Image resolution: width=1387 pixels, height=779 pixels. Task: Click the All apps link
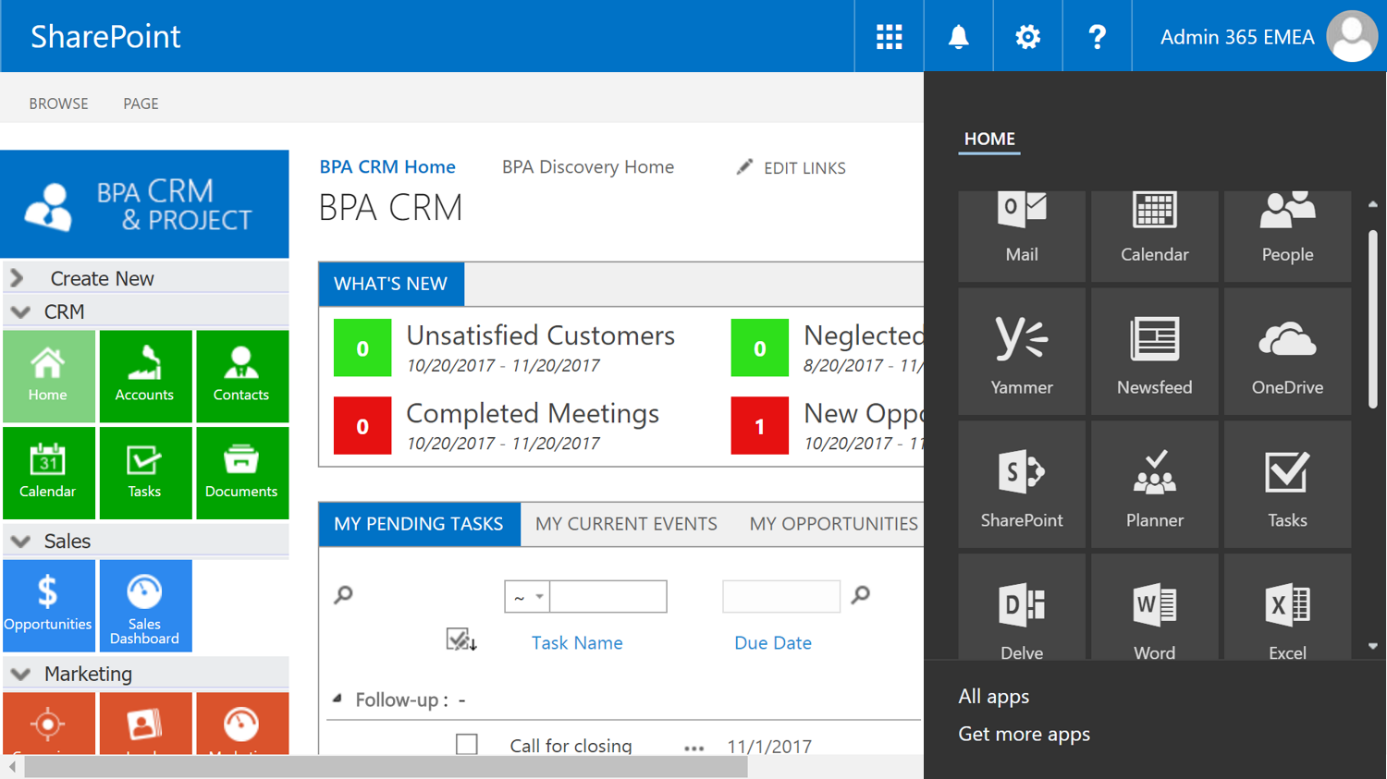[993, 696]
